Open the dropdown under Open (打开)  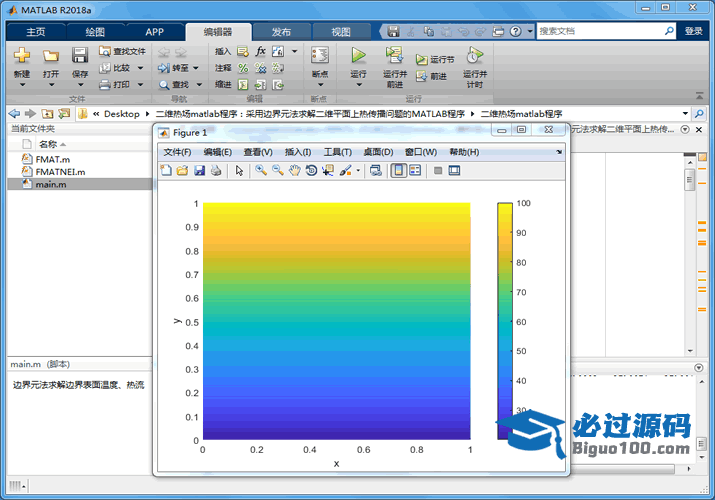pyautogui.click(x=51, y=85)
